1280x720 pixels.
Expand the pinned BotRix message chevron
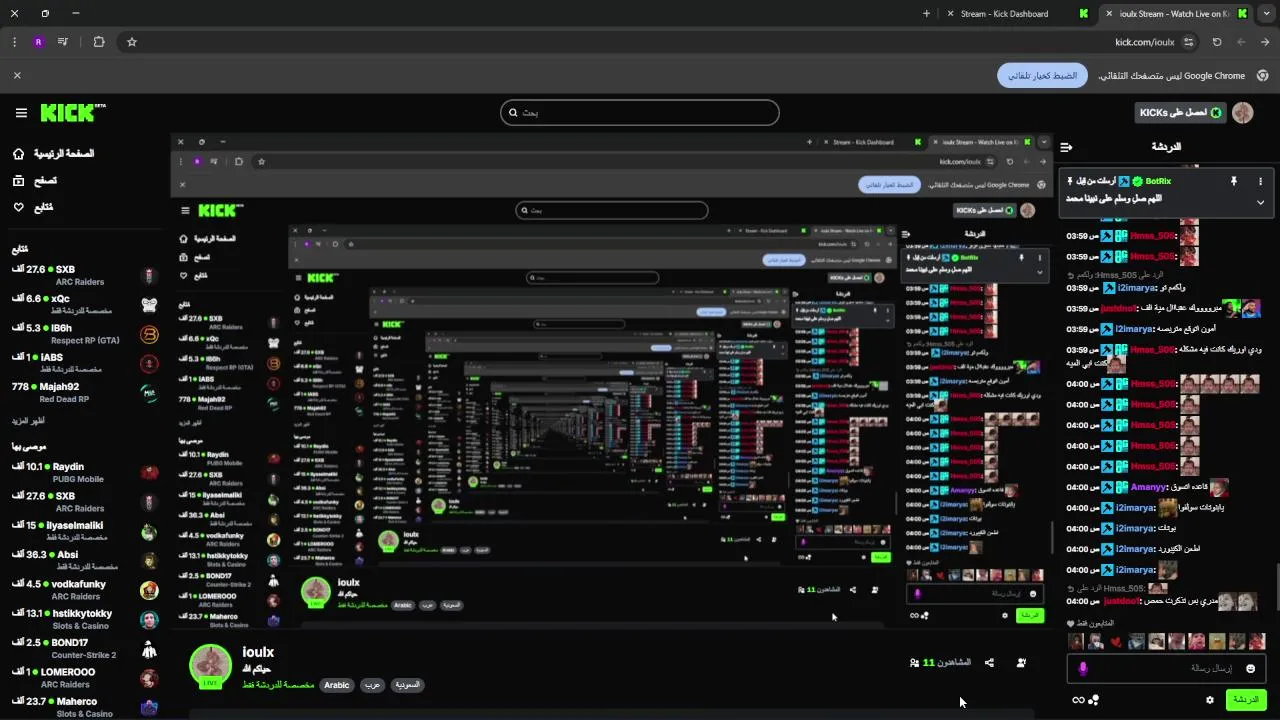tap(1260, 202)
